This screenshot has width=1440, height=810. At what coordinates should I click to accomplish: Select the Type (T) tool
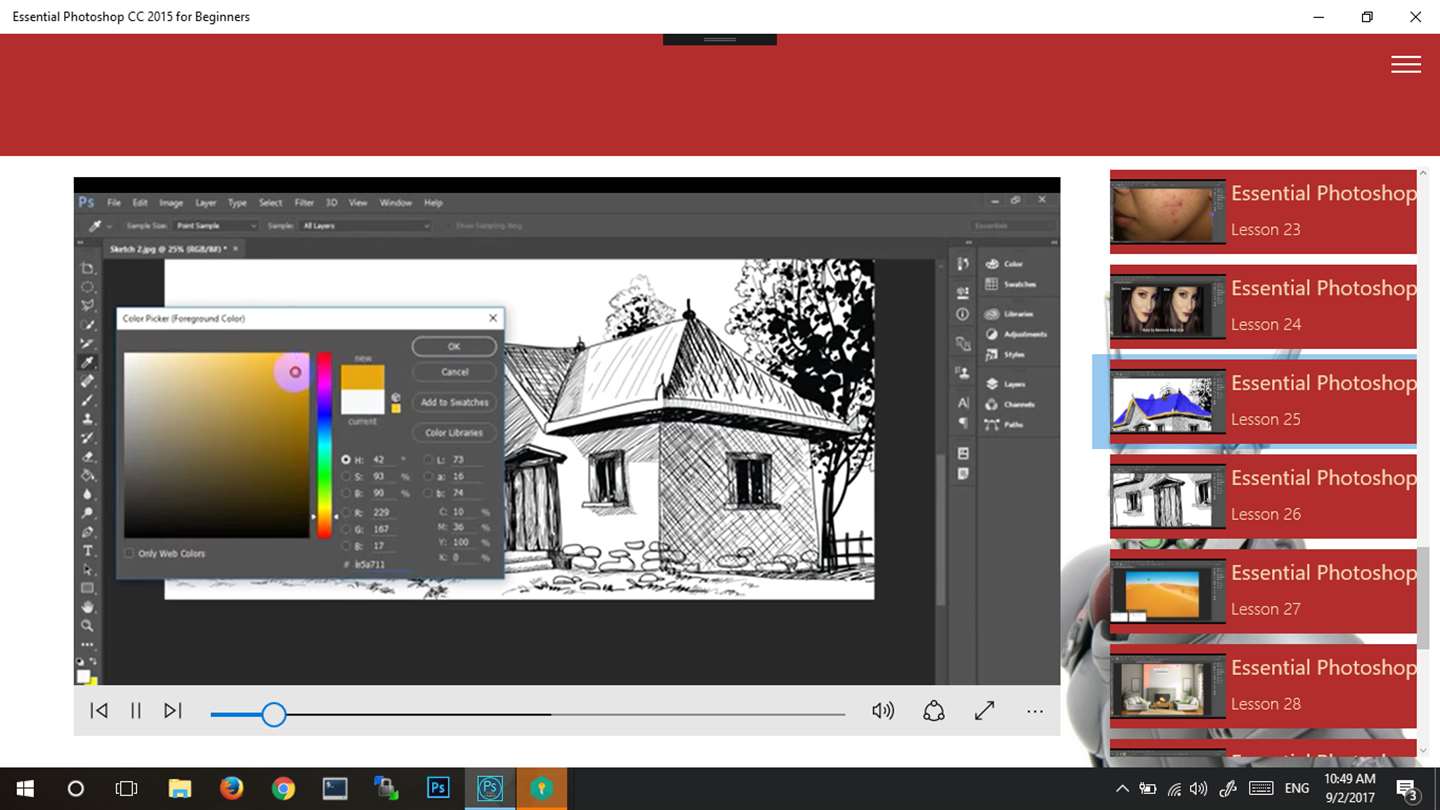coord(88,551)
